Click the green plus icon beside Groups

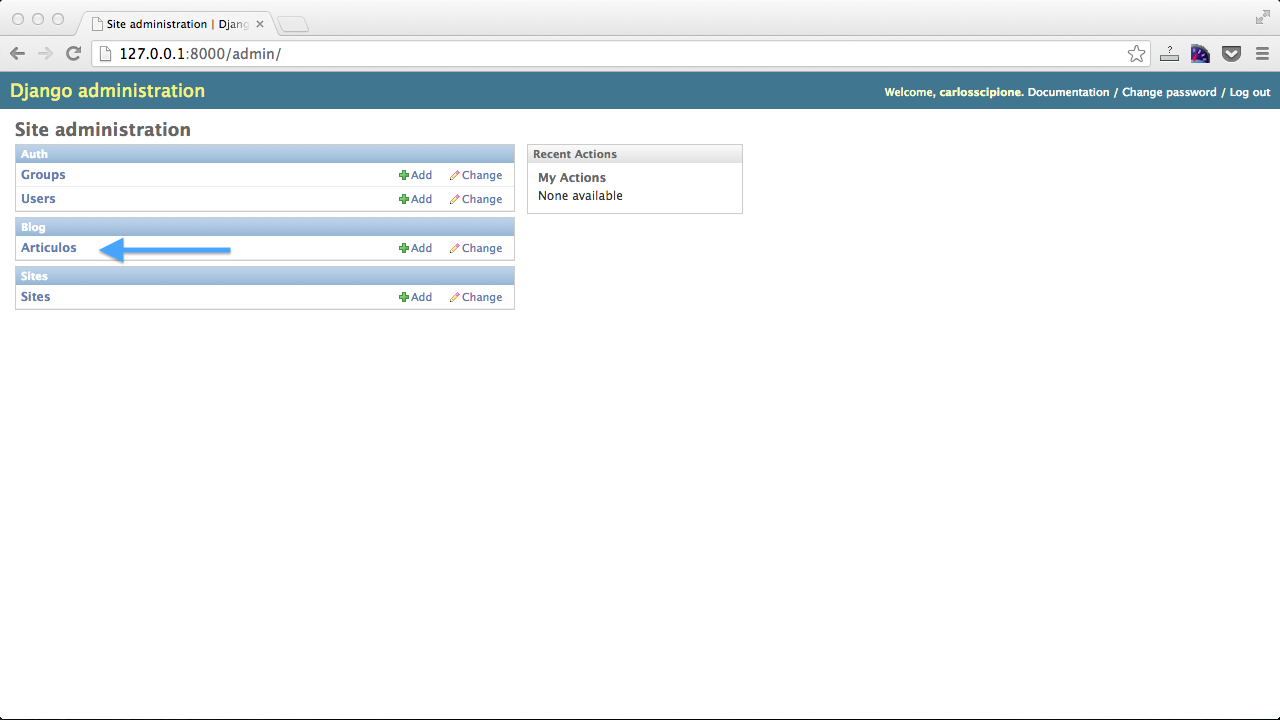404,175
